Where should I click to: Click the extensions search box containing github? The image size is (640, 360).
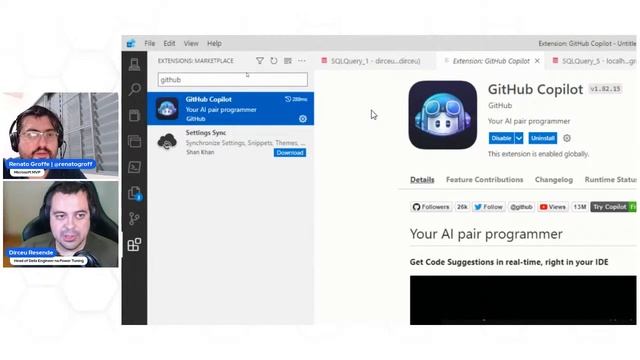(x=233, y=80)
